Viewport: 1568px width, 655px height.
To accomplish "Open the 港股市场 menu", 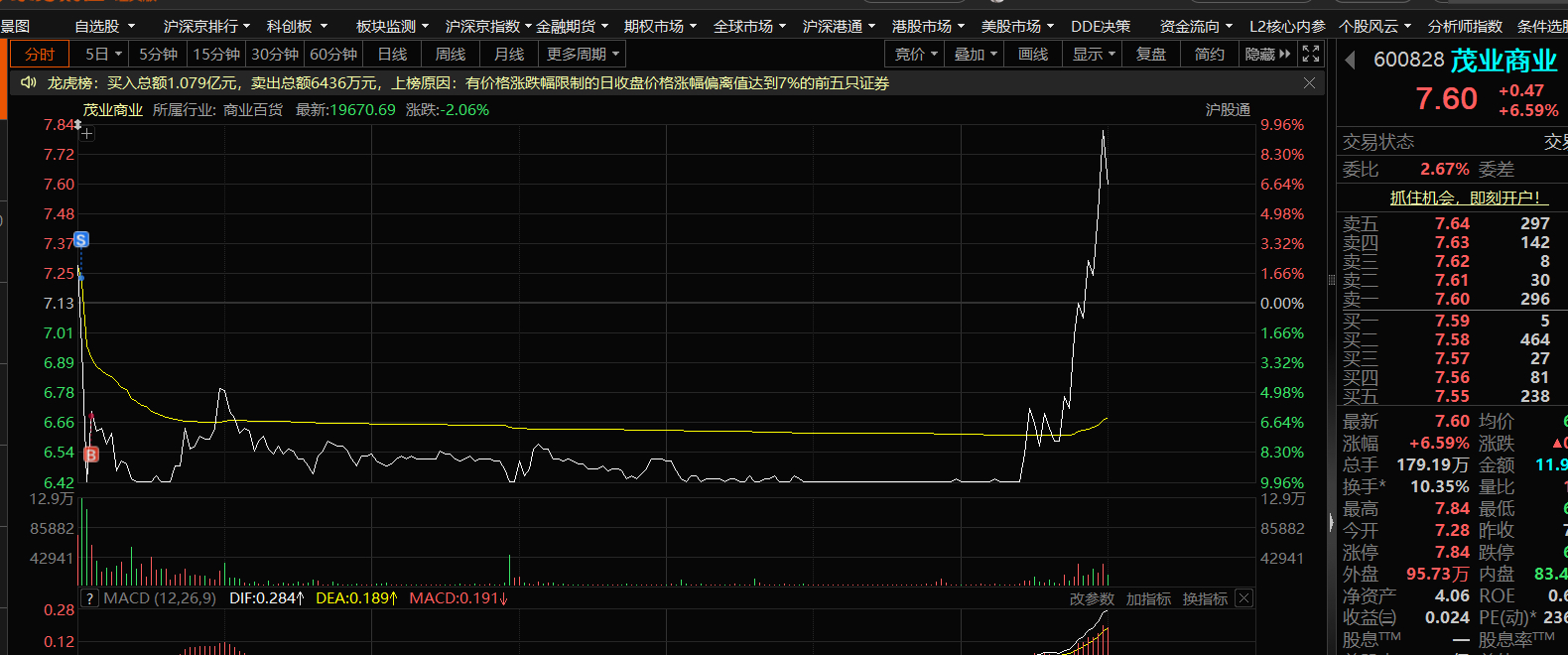I will (x=928, y=26).
